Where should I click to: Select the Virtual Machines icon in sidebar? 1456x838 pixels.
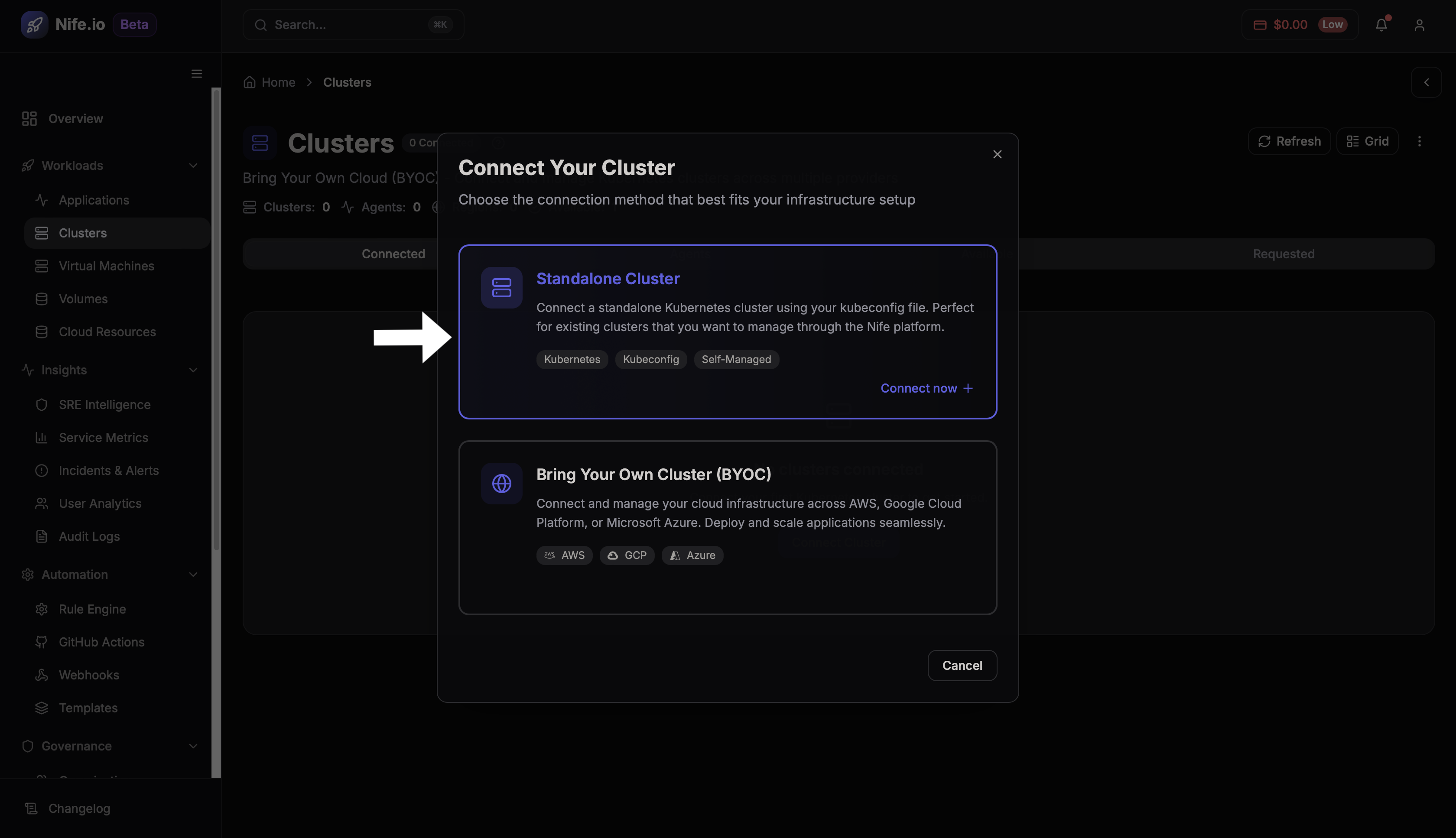[42, 266]
